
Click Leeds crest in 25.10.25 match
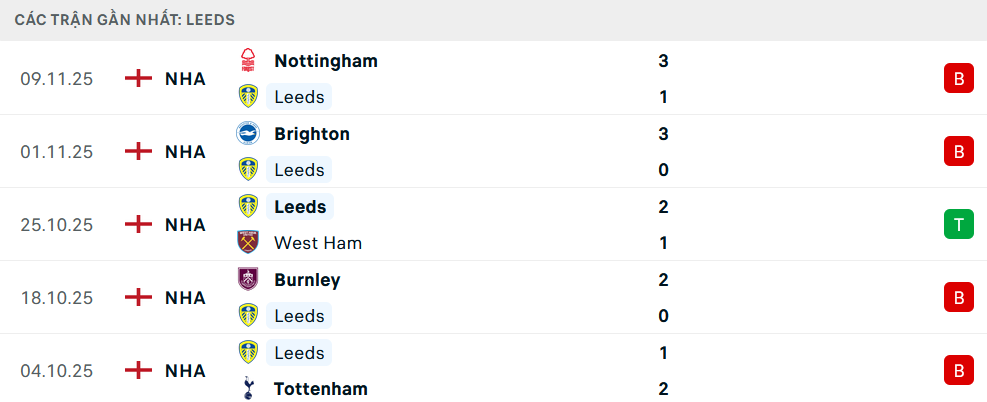248,207
